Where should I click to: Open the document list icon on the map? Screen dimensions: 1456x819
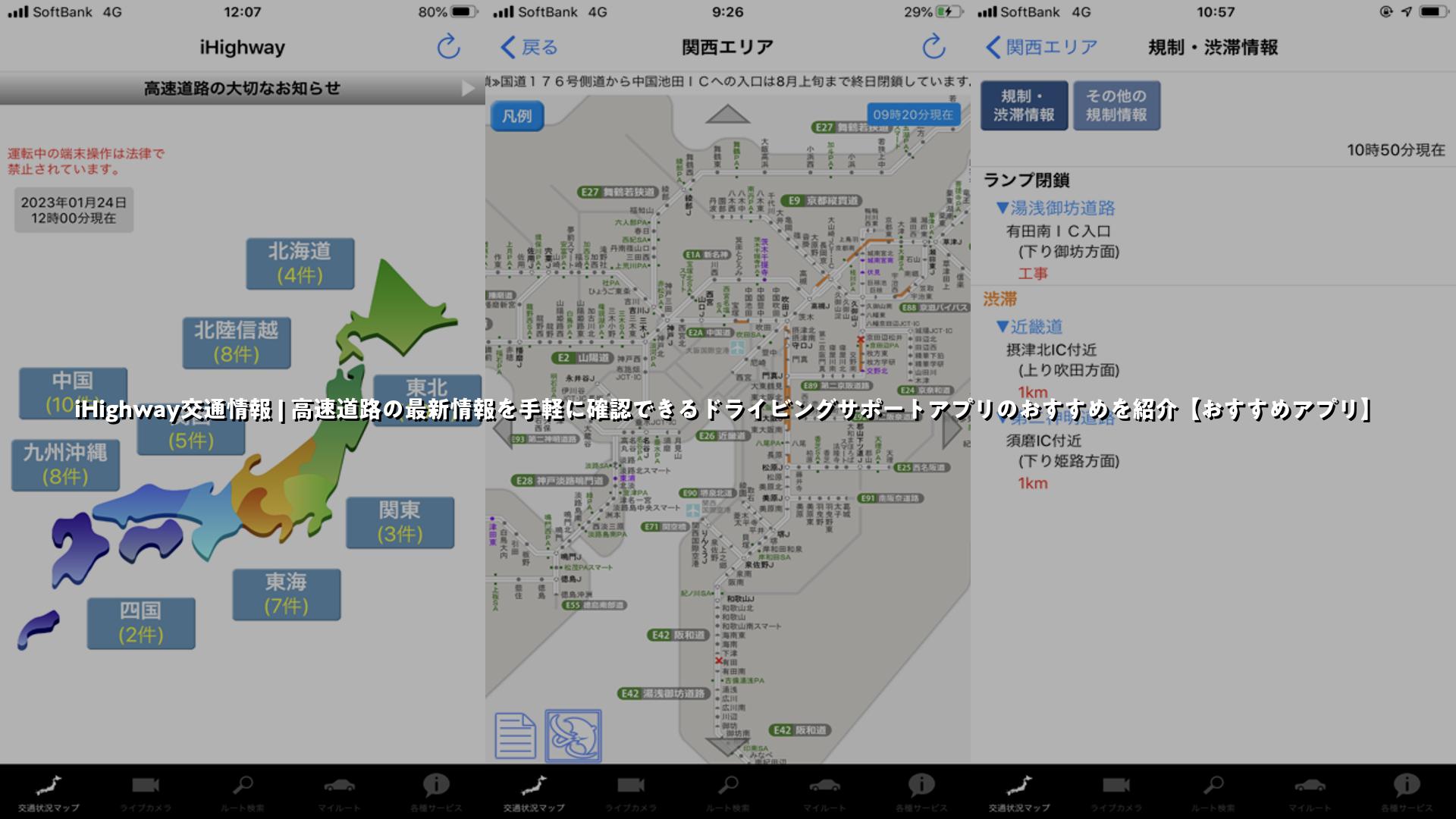point(516,736)
